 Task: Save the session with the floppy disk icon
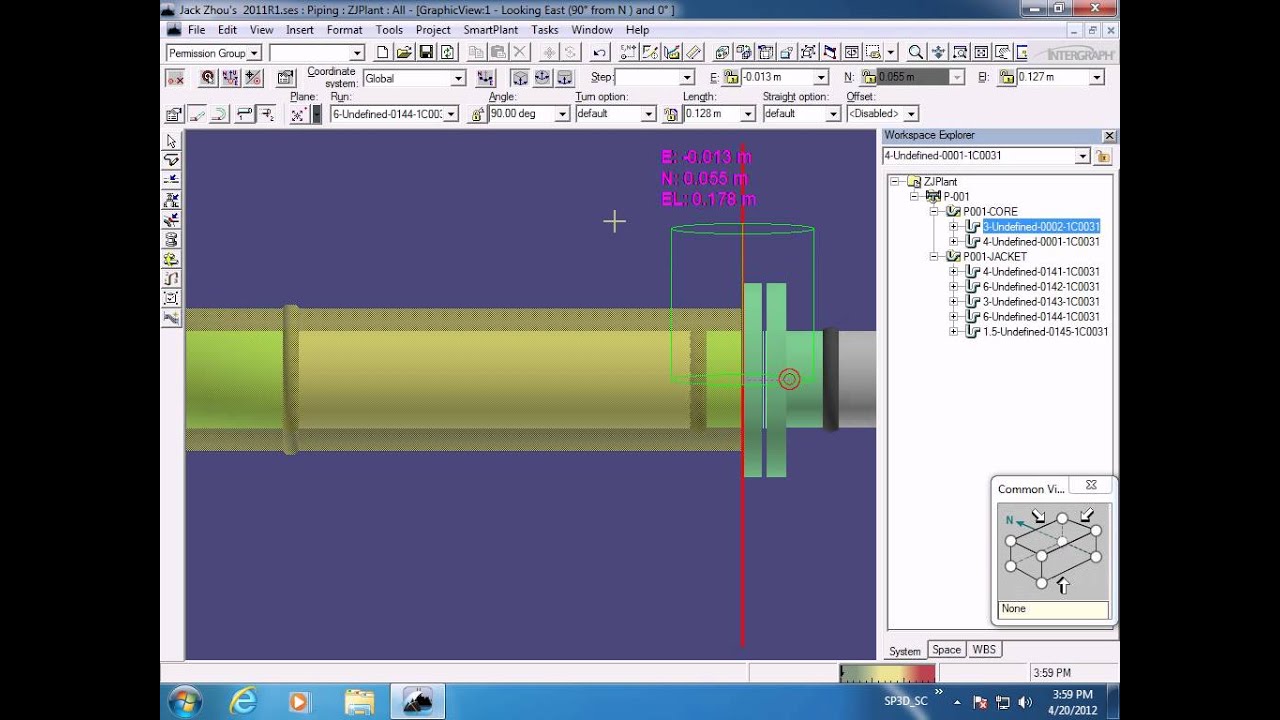pos(426,53)
